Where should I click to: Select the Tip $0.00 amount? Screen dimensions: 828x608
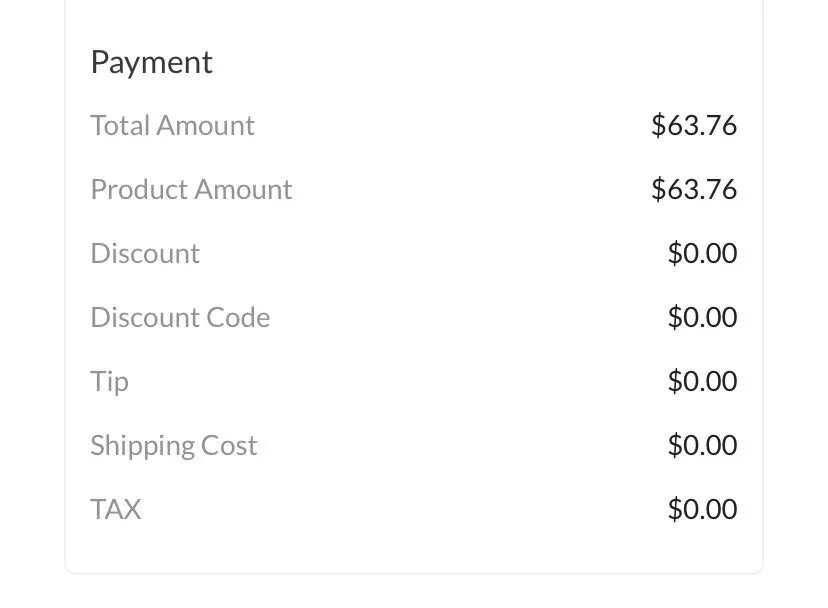point(702,381)
